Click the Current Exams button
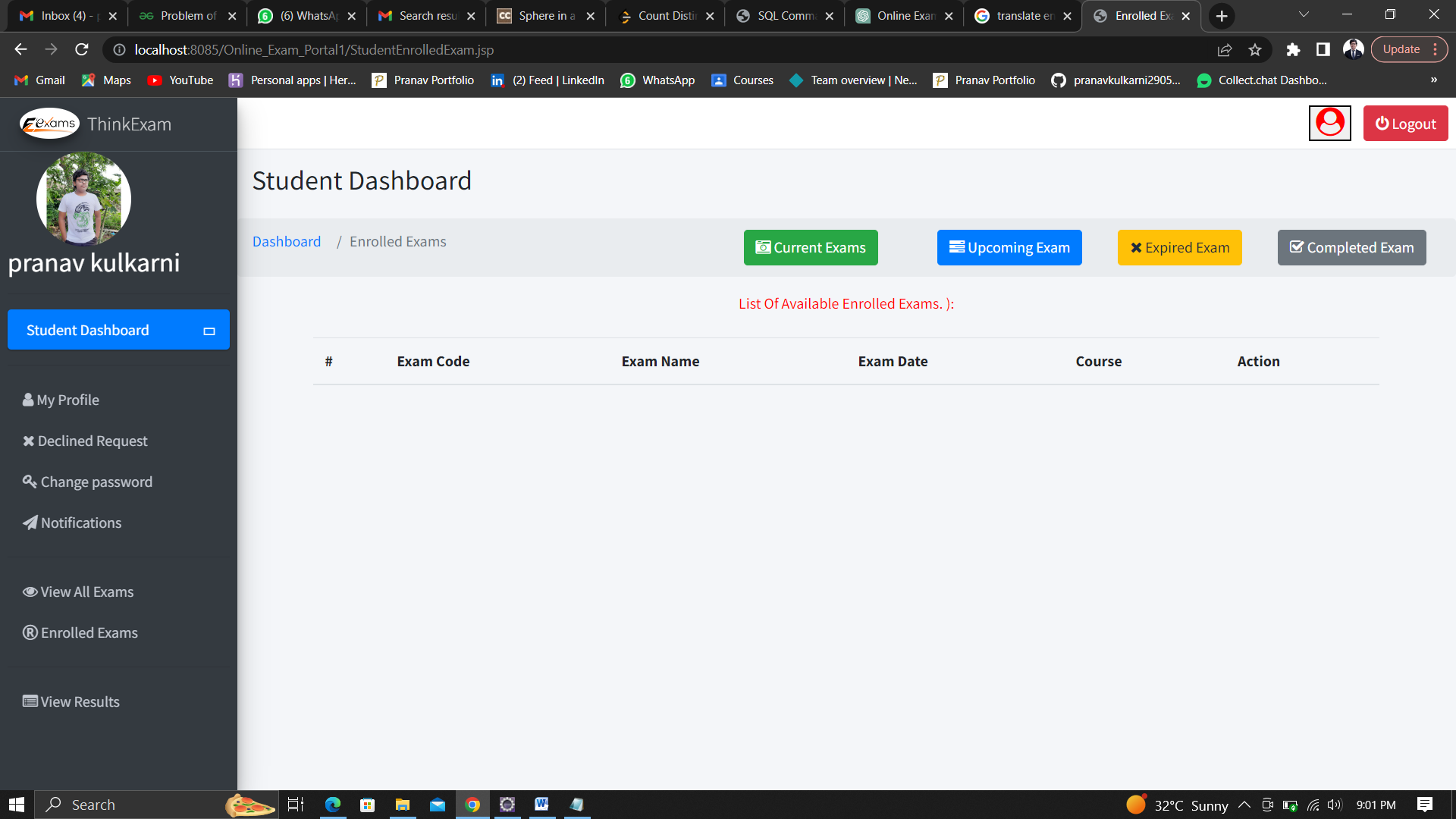The width and height of the screenshot is (1456, 819). 810,247
